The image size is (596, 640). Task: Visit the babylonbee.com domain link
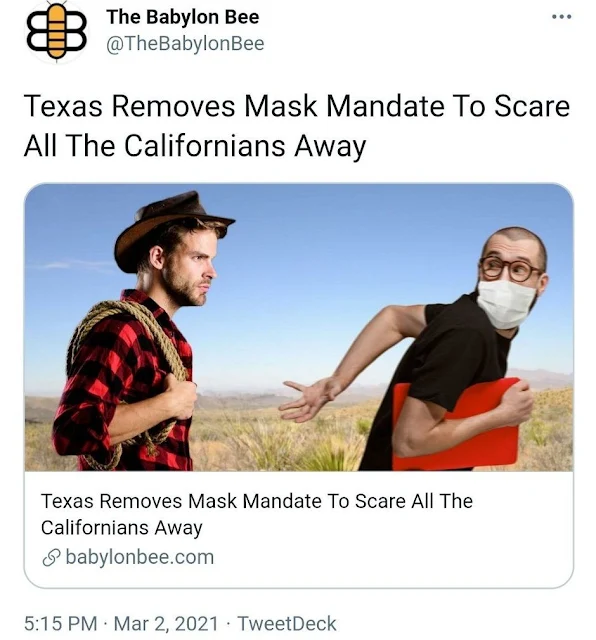pos(140,558)
